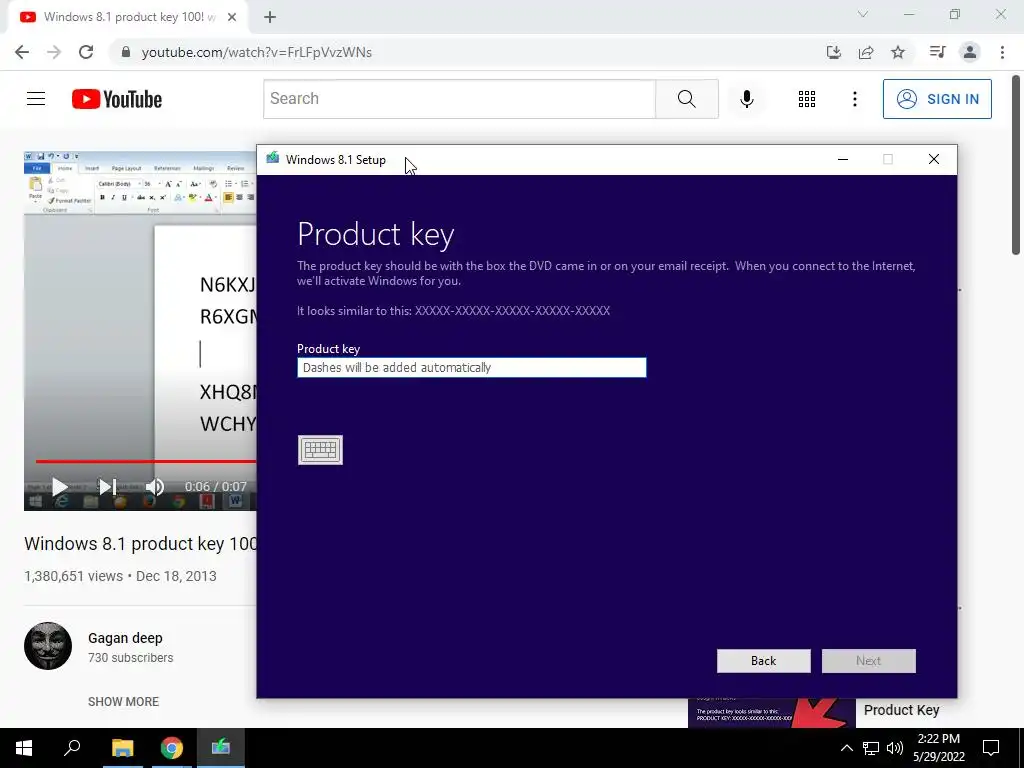Image resolution: width=1024 pixels, height=768 pixels.
Task: Click the address bar URL
Action: tap(257, 52)
